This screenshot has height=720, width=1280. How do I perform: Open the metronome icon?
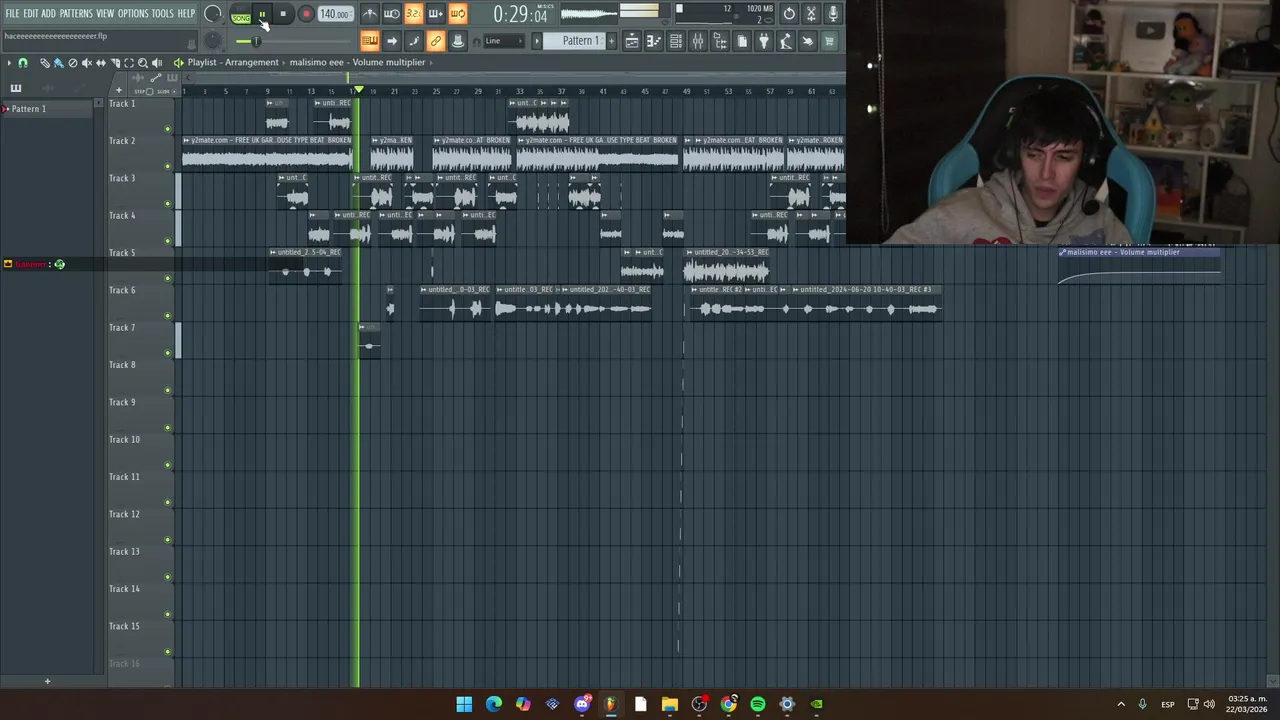click(x=370, y=14)
